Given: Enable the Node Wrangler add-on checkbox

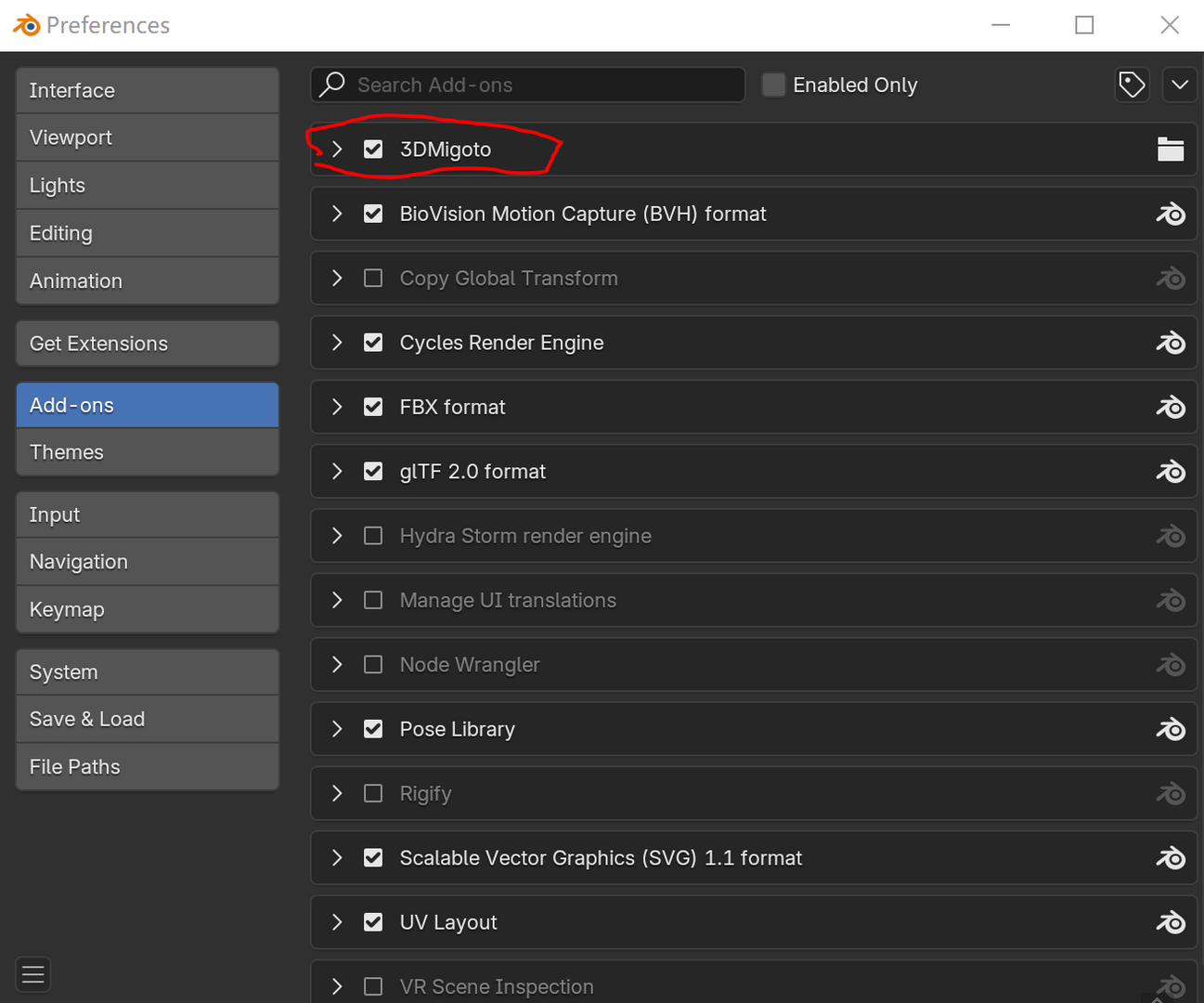Looking at the screenshot, I should point(373,665).
